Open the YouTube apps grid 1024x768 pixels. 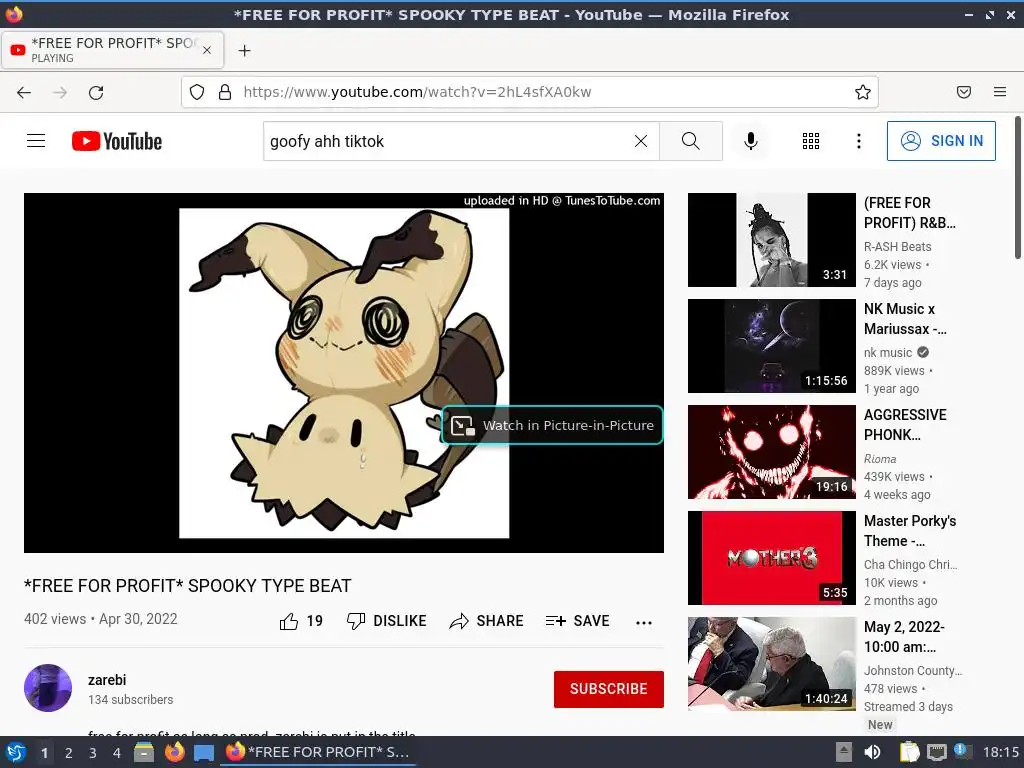tap(810, 141)
